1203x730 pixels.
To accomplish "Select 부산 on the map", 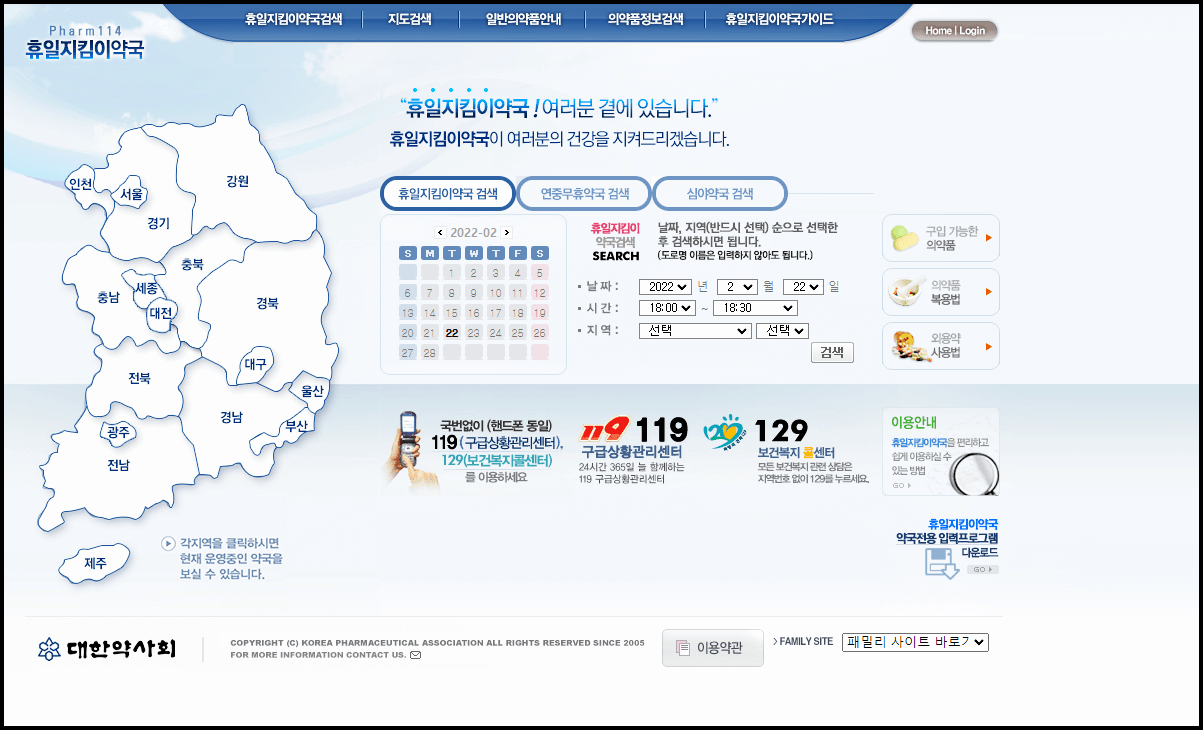I will (x=296, y=425).
